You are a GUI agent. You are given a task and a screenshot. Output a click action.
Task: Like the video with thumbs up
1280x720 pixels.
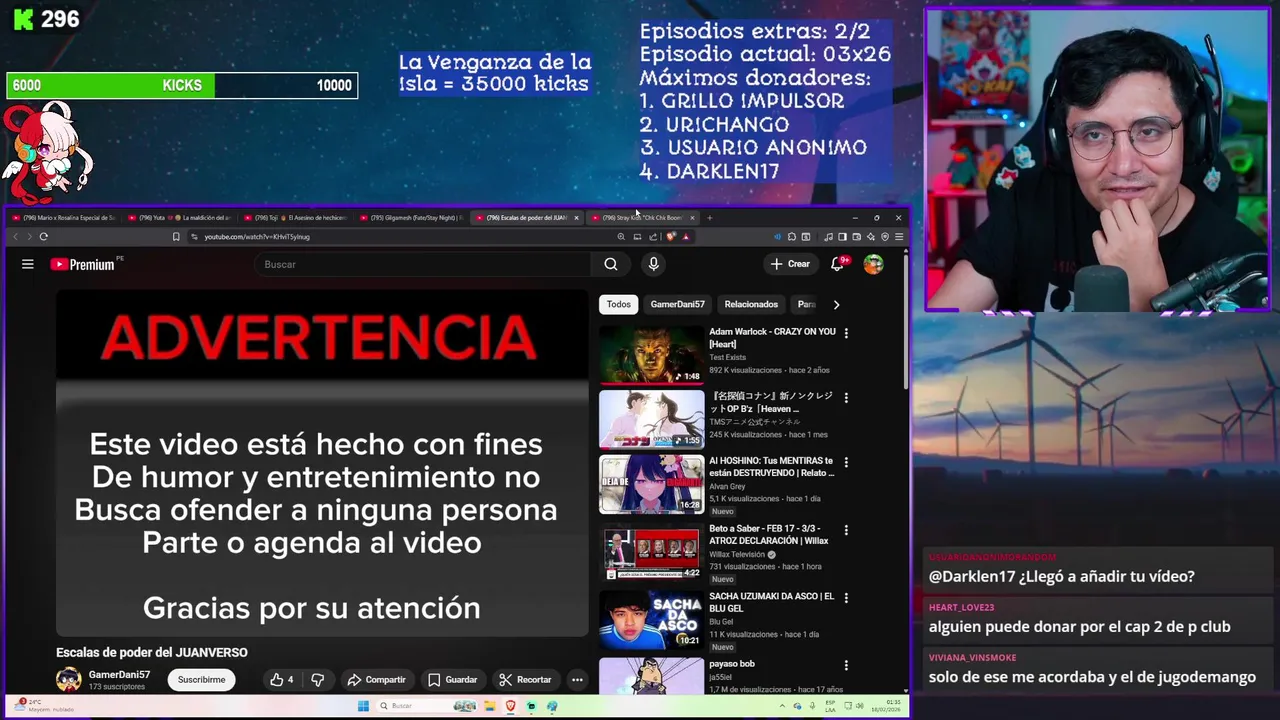281,680
